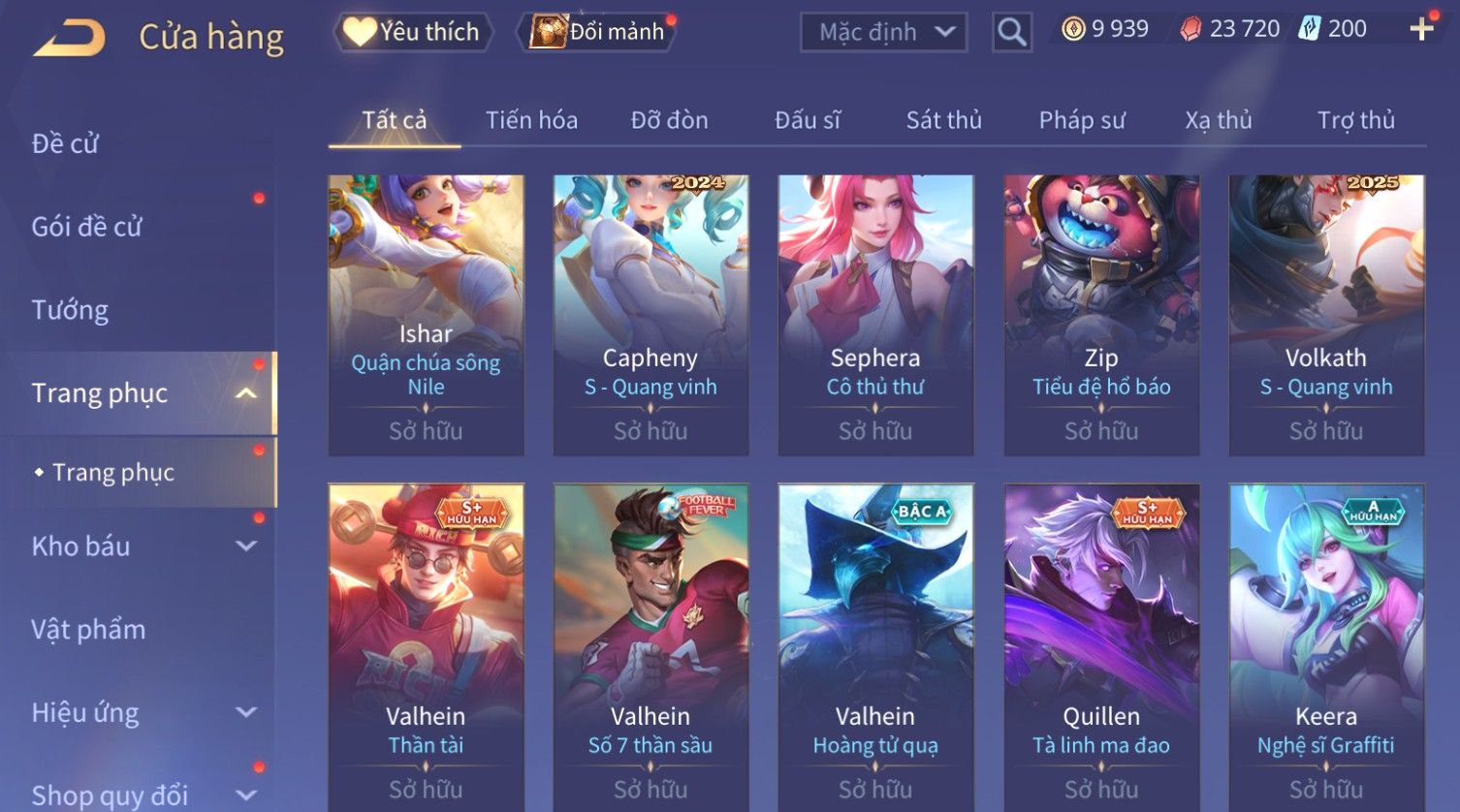Open Đổi mảnh chest exchange
1460x812 pixels.
tap(598, 32)
